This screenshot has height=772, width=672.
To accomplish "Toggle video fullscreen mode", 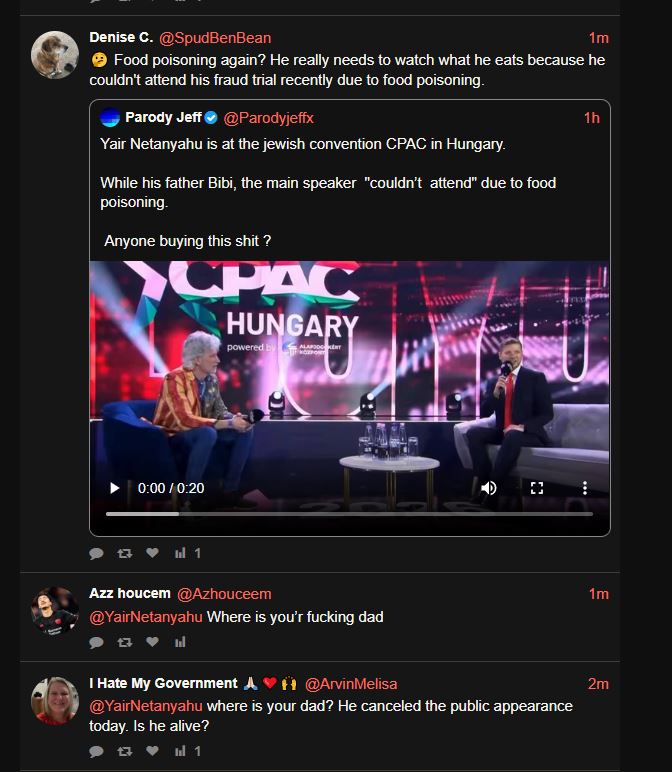I will coord(537,488).
